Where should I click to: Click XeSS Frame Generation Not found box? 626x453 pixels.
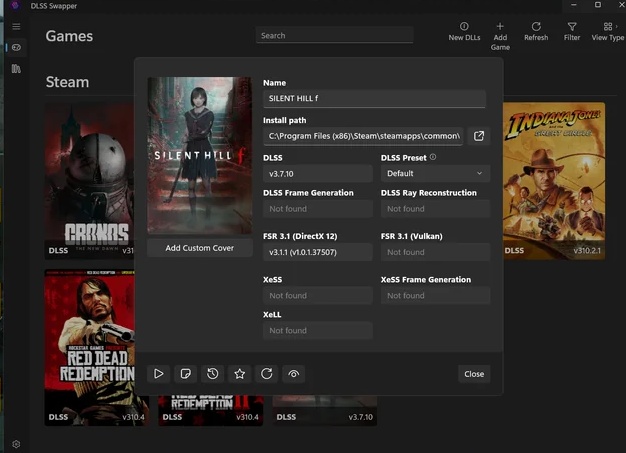click(435, 296)
